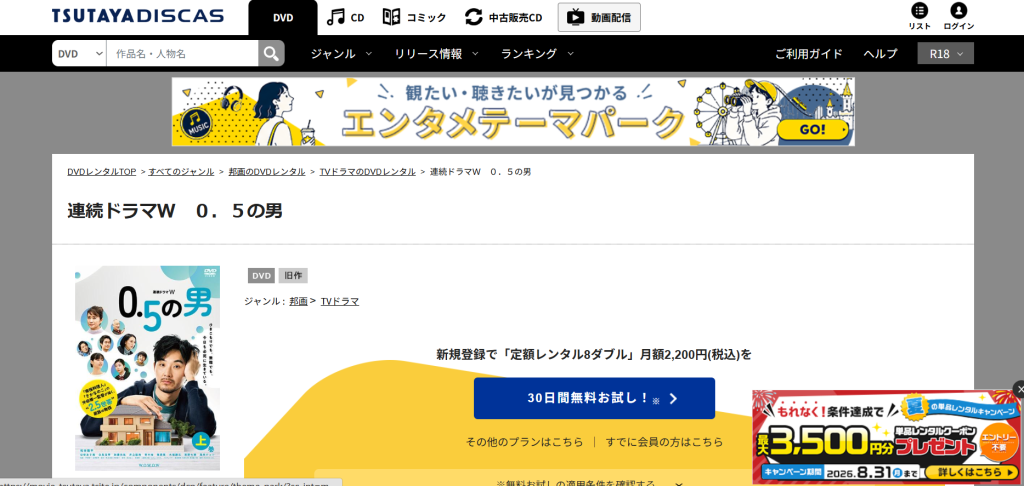Image resolution: width=1024 pixels, height=486 pixels.
Task: Click the 邦画 genre link
Action: (x=298, y=301)
